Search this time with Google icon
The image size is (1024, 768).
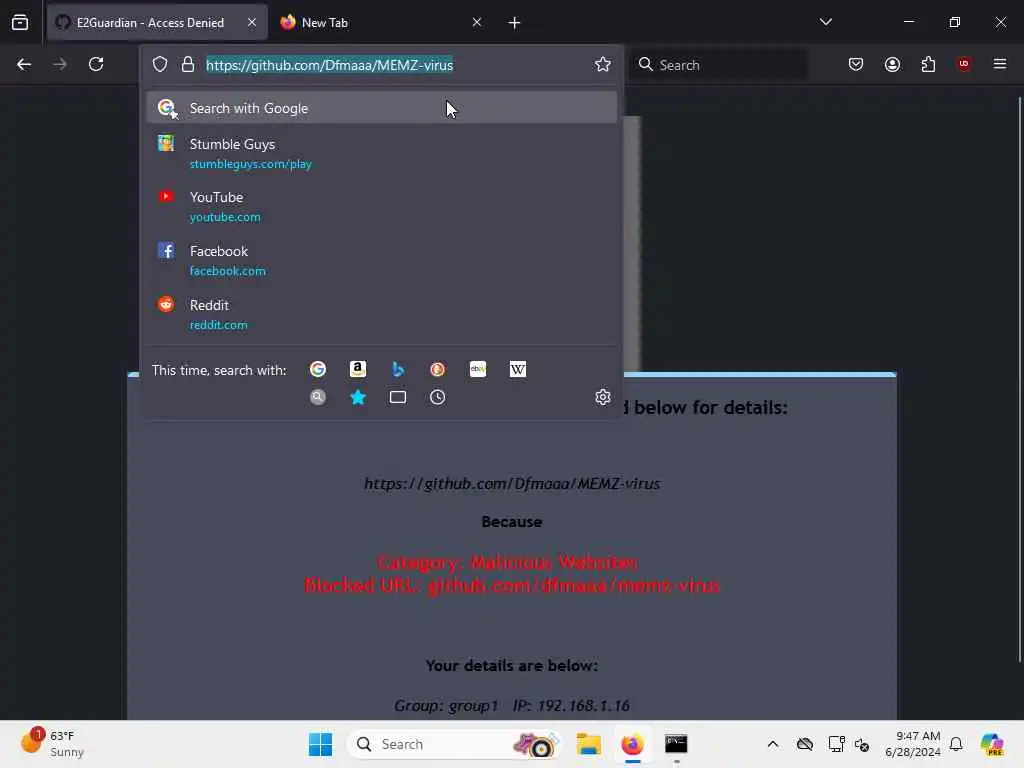318,370
